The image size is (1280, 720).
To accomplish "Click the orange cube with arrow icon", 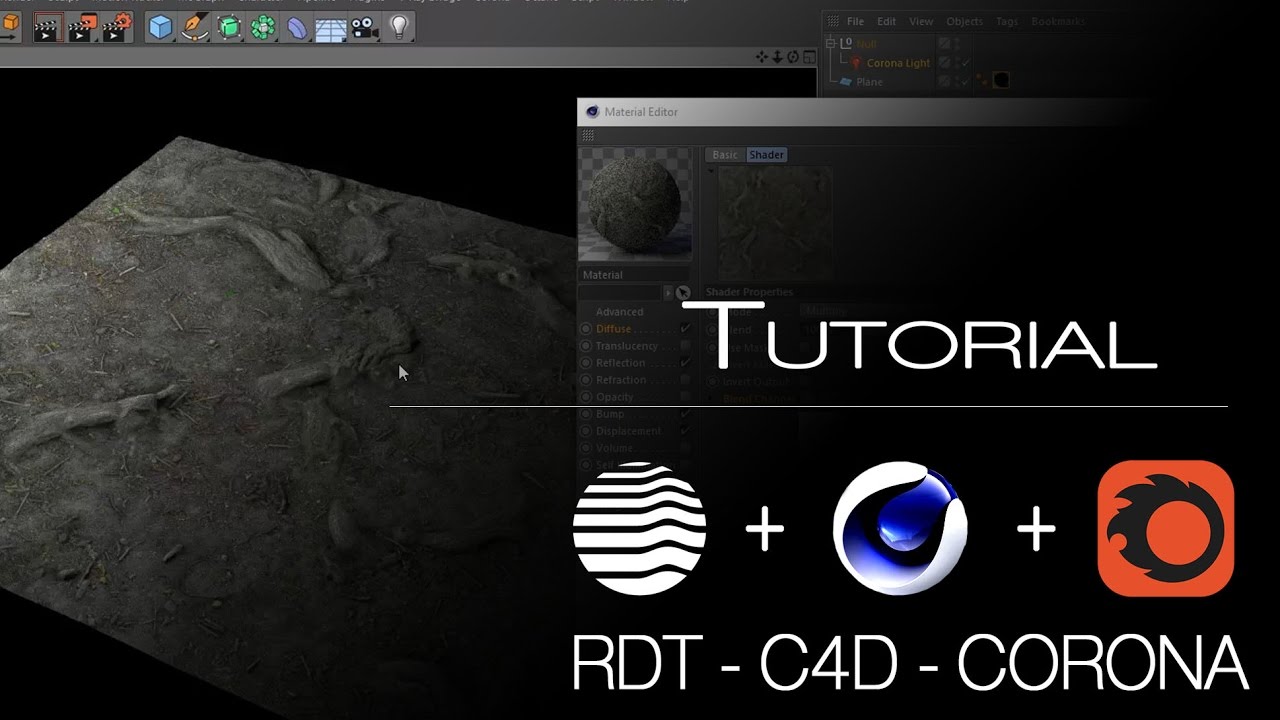I will click(x=10, y=25).
